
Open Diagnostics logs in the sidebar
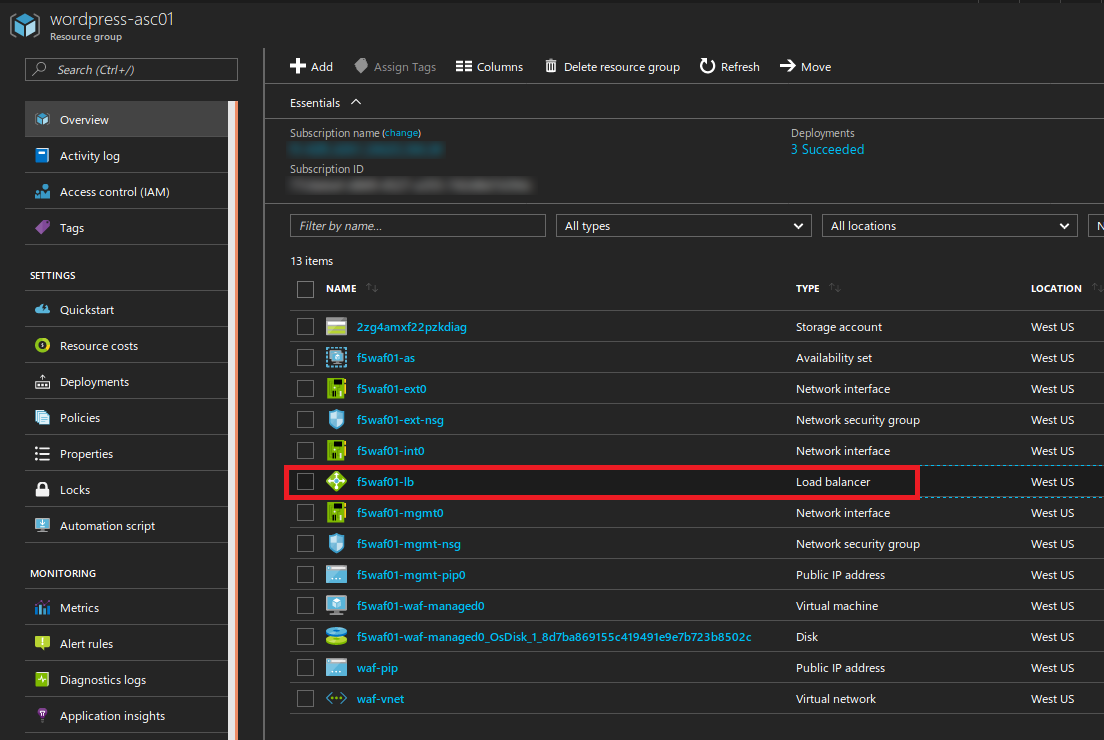(127, 679)
